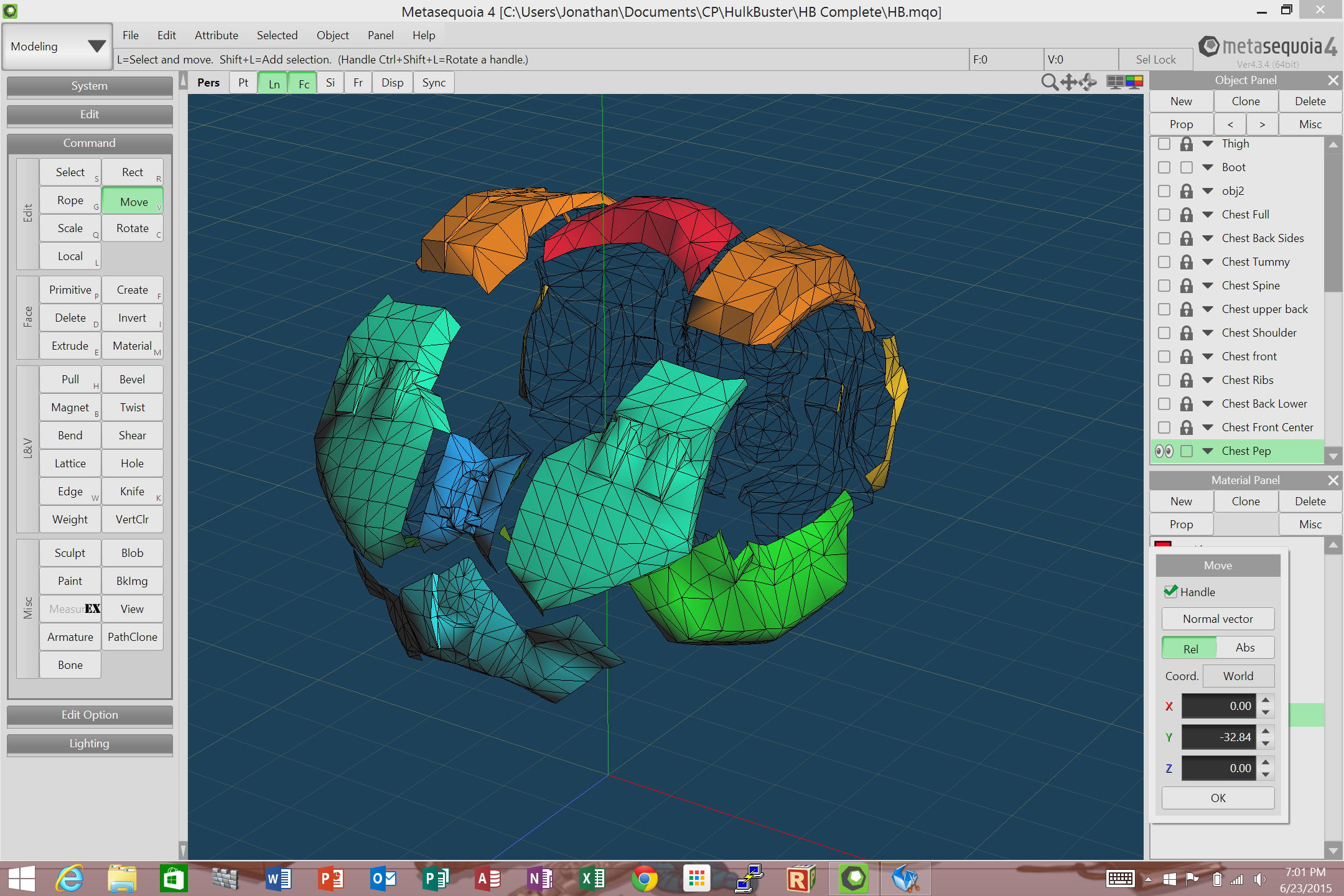Close the Material Panel with its X
The height and width of the screenshot is (896, 1344).
pyautogui.click(x=1333, y=480)
